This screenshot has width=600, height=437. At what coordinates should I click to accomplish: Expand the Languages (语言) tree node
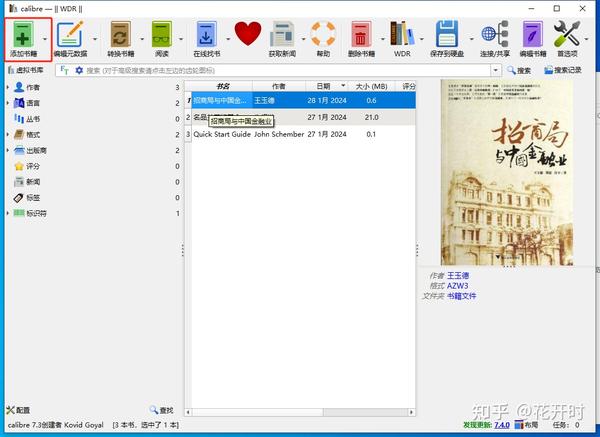click(x=8, y=103)
